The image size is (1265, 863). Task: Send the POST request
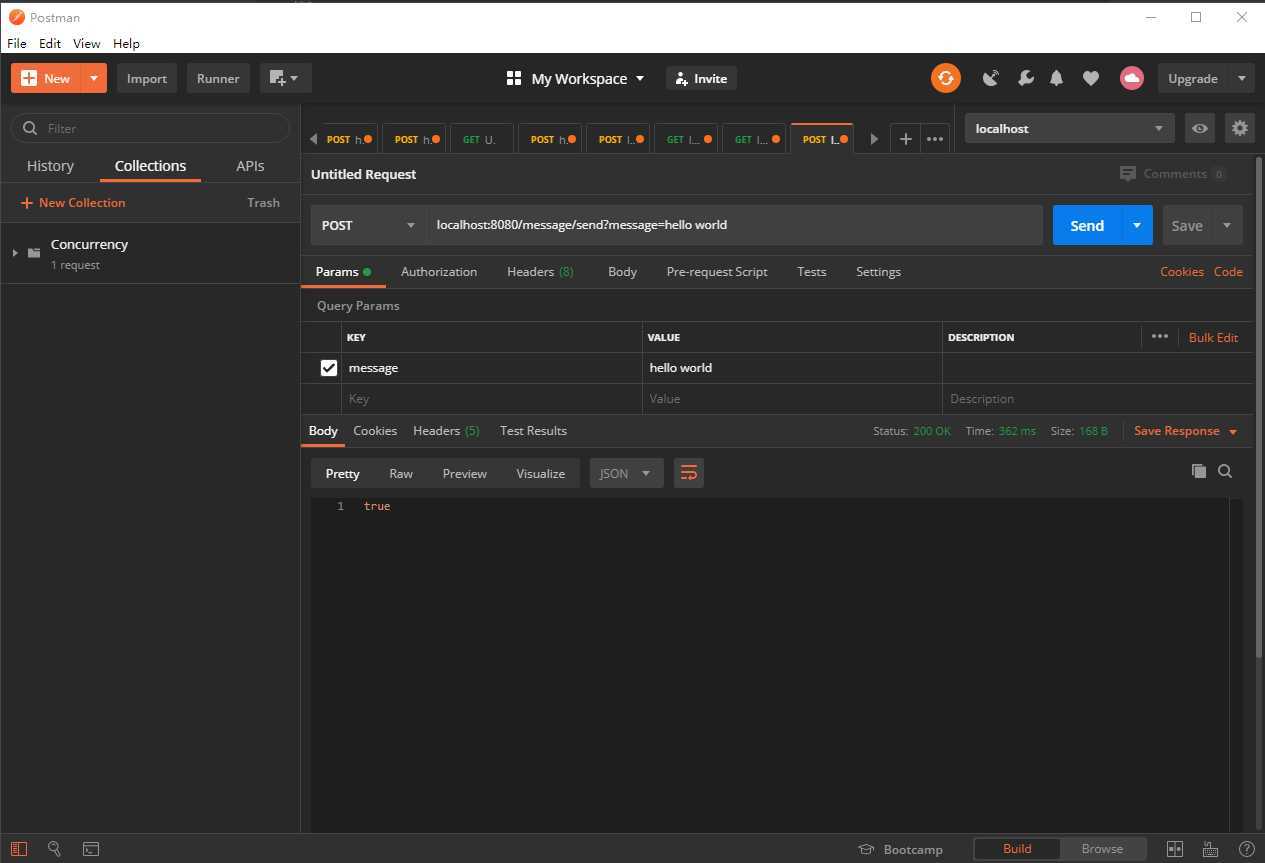pos(1087,225)
